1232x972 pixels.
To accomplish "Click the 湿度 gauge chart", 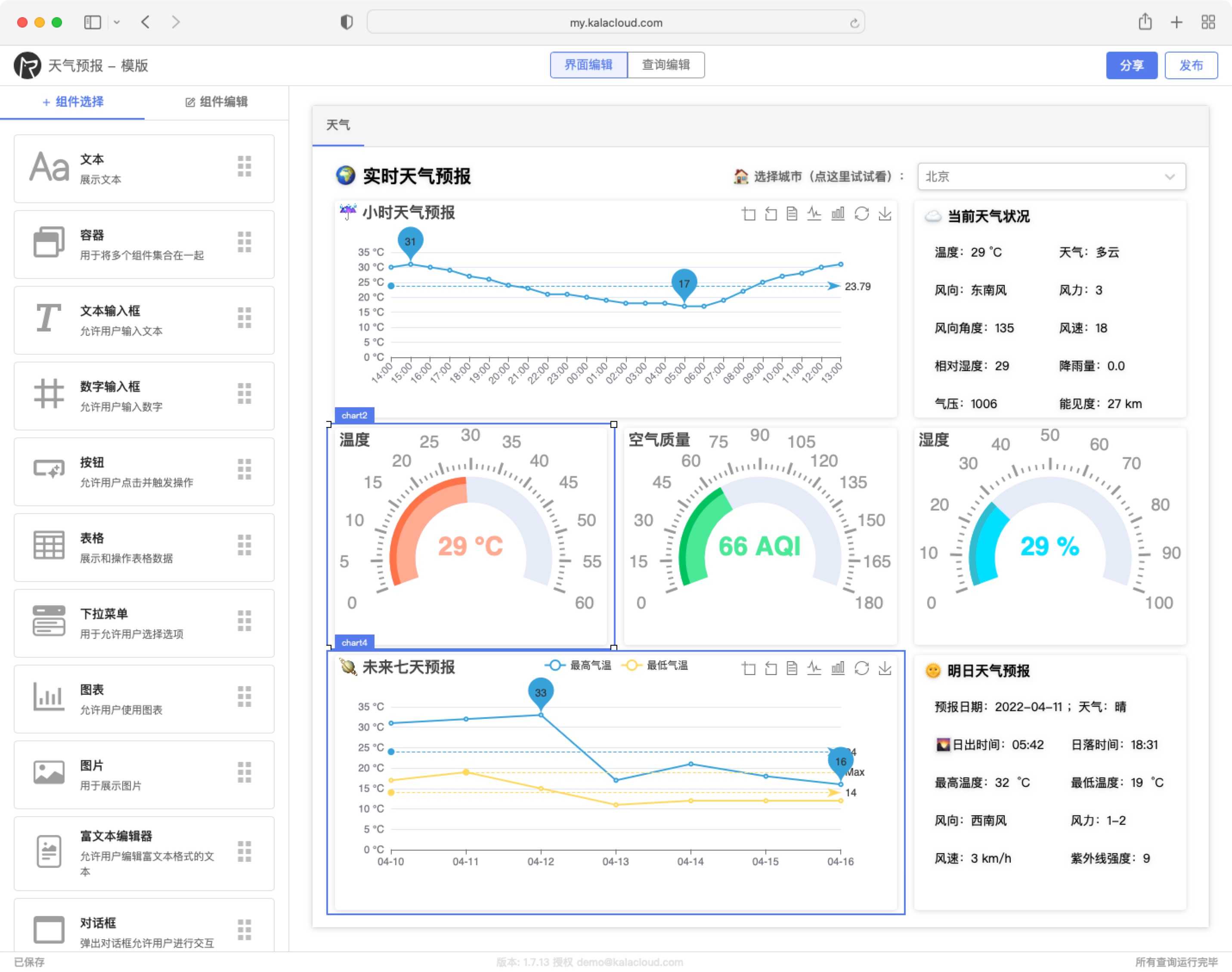I will [x=1050, y=536].
